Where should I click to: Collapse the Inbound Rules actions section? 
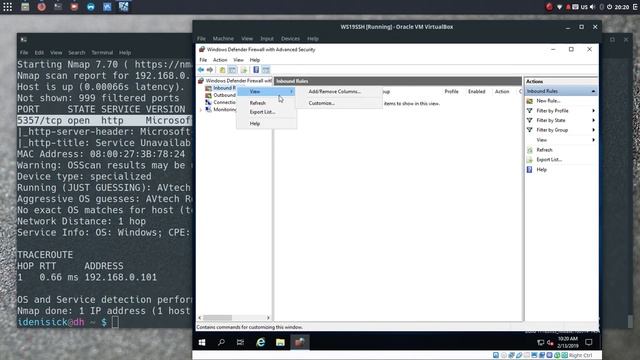[x=593, y=91]
